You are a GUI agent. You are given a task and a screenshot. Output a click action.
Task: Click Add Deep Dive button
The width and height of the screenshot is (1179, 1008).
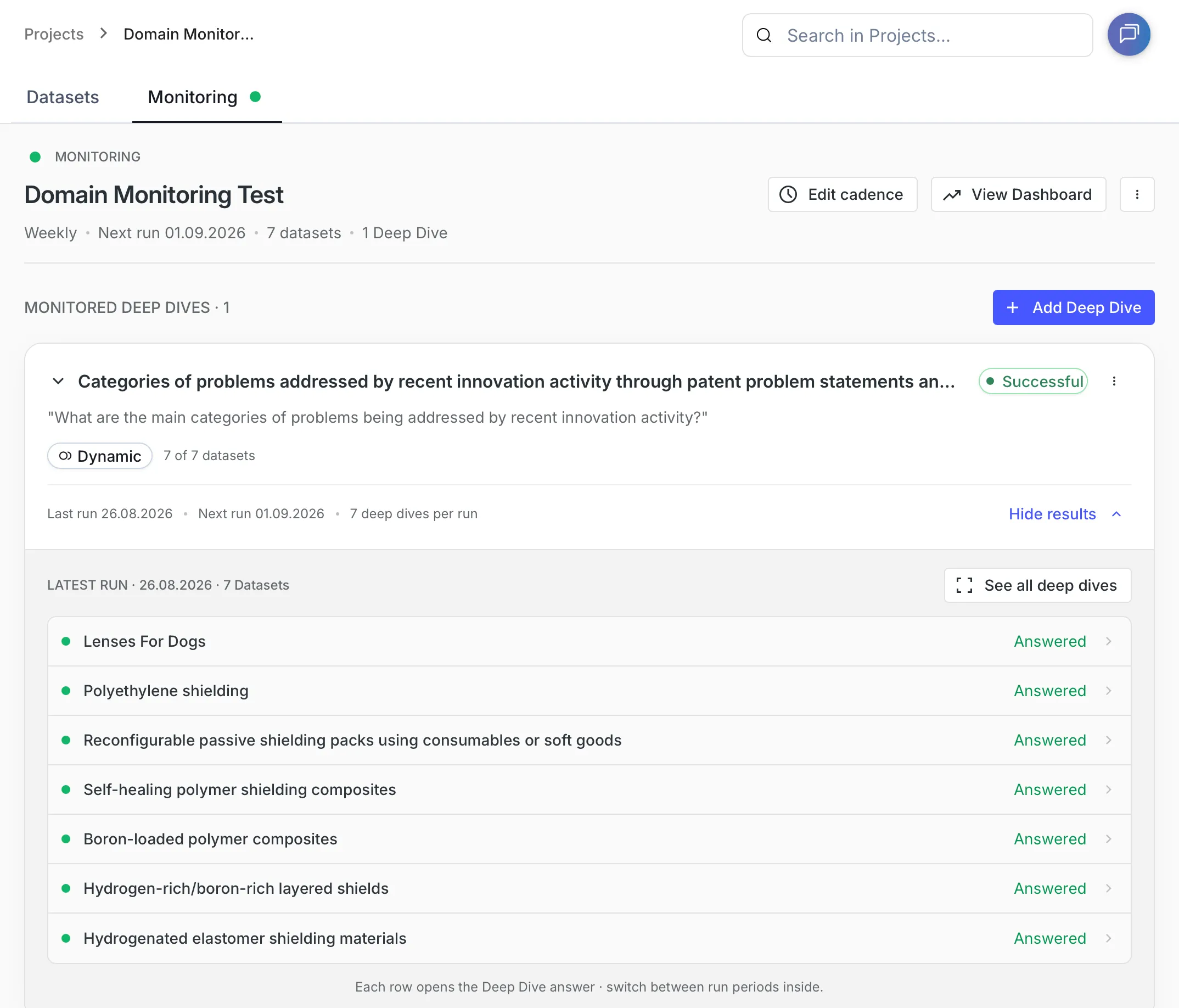tap(1073, 307)
